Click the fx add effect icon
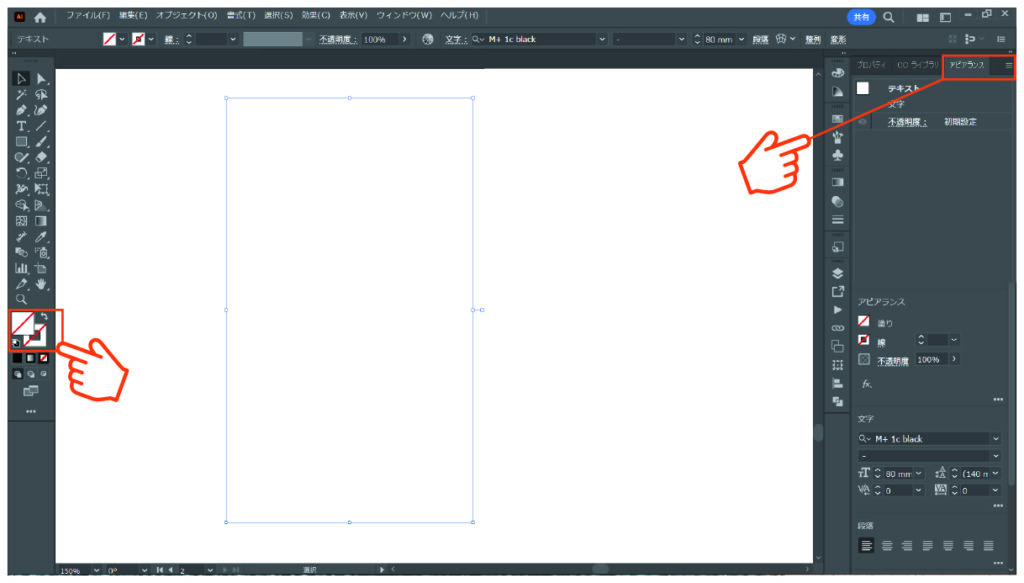 pos(866,384)
